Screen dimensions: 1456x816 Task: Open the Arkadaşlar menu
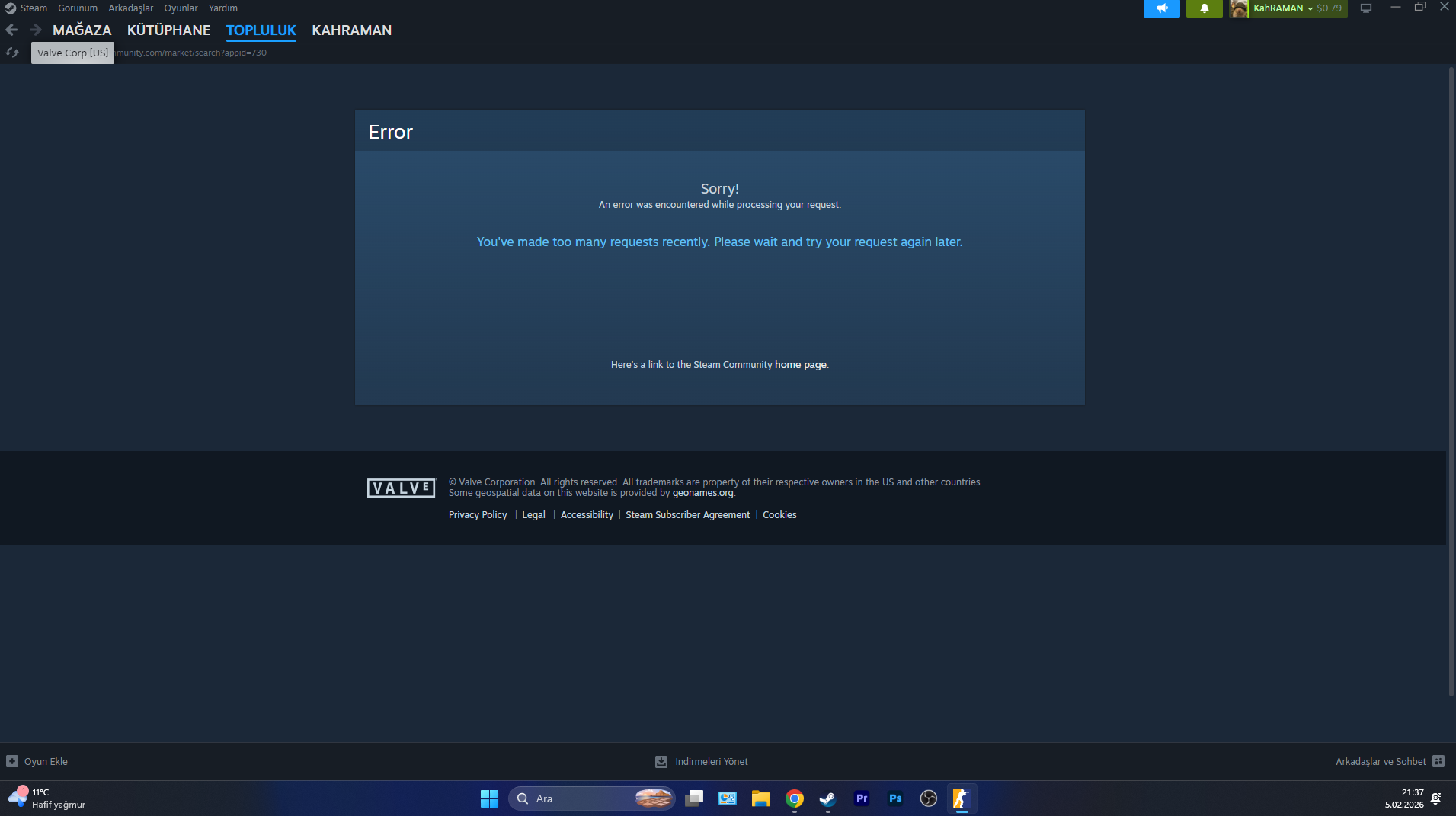131,8
